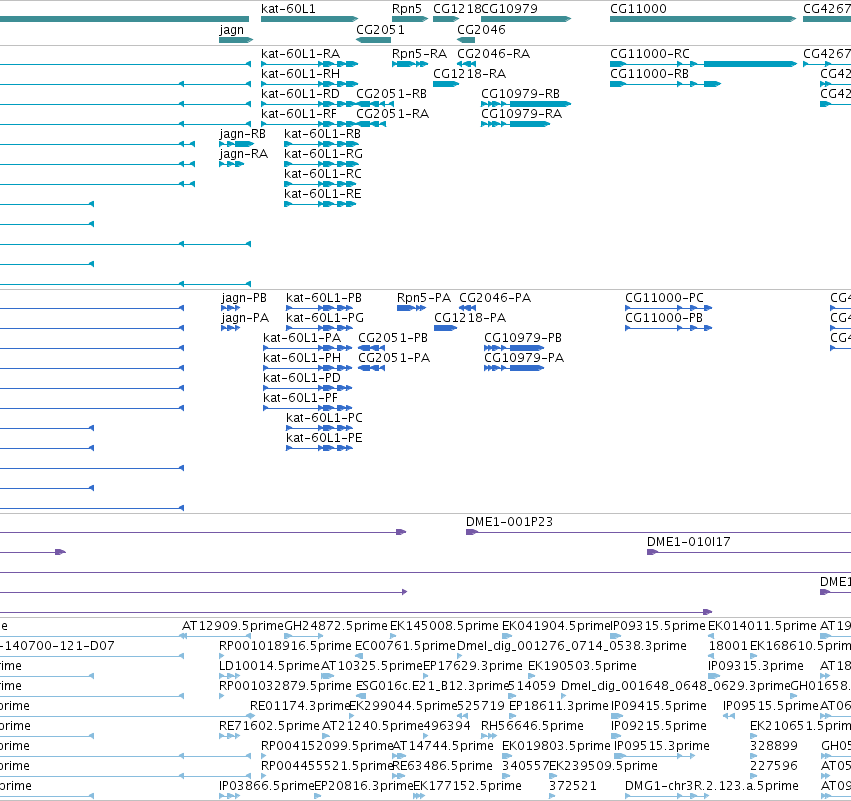Open EST EK190503.5prime

coord(582,666)
